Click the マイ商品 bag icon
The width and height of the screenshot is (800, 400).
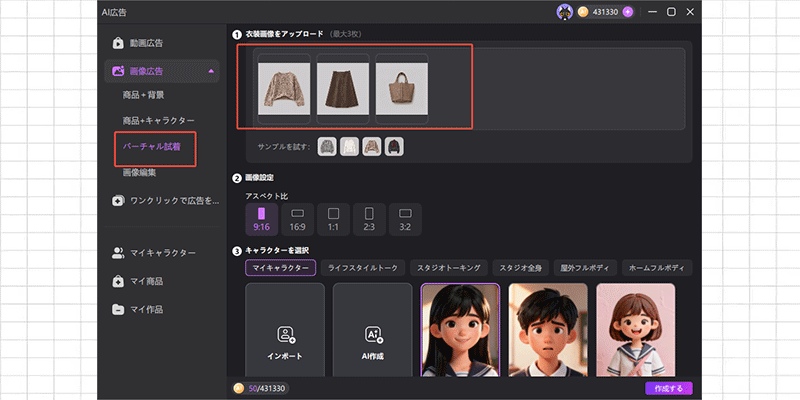118,281
